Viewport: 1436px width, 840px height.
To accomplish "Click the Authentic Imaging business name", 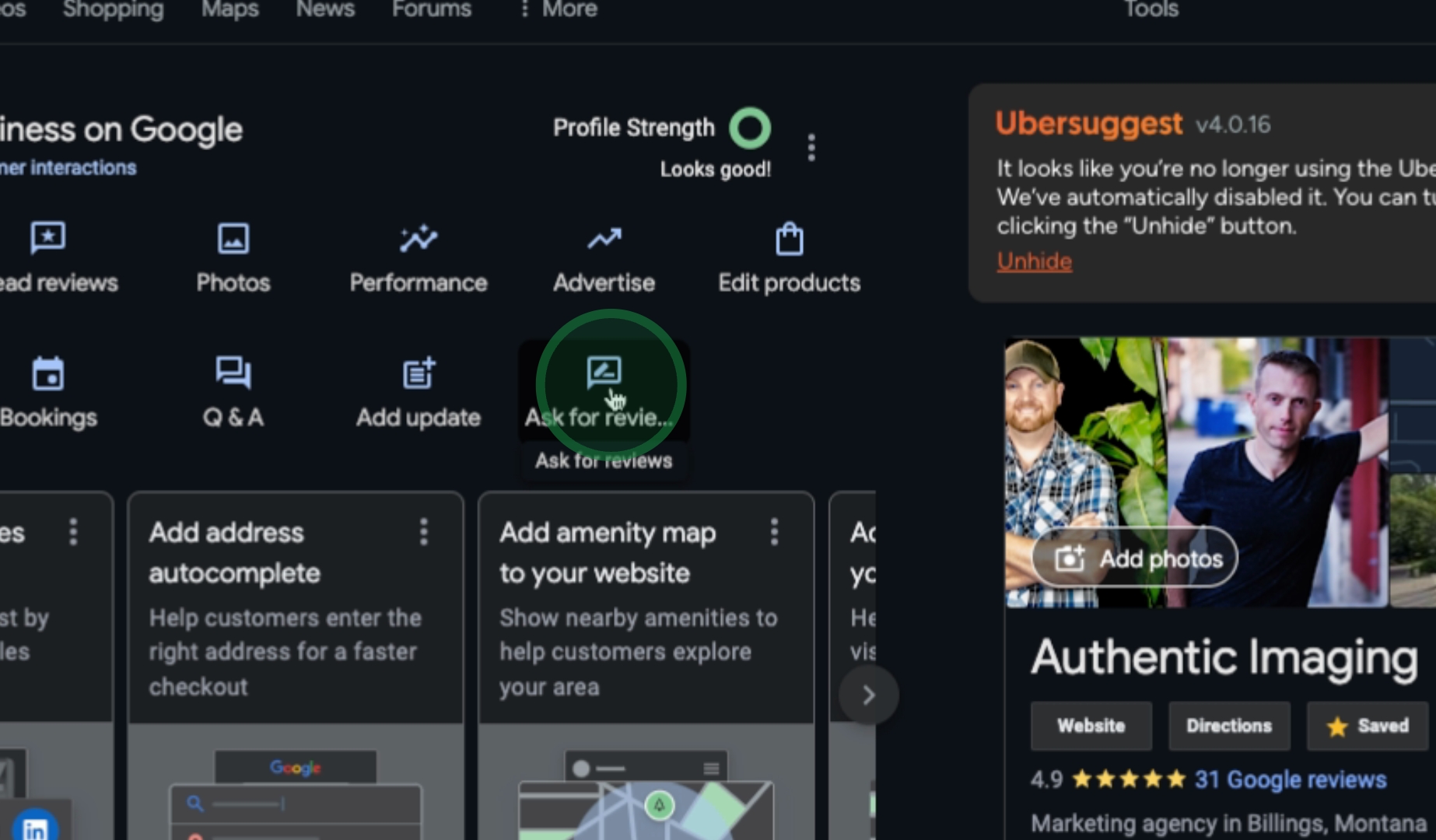I will coord(1224,658).
